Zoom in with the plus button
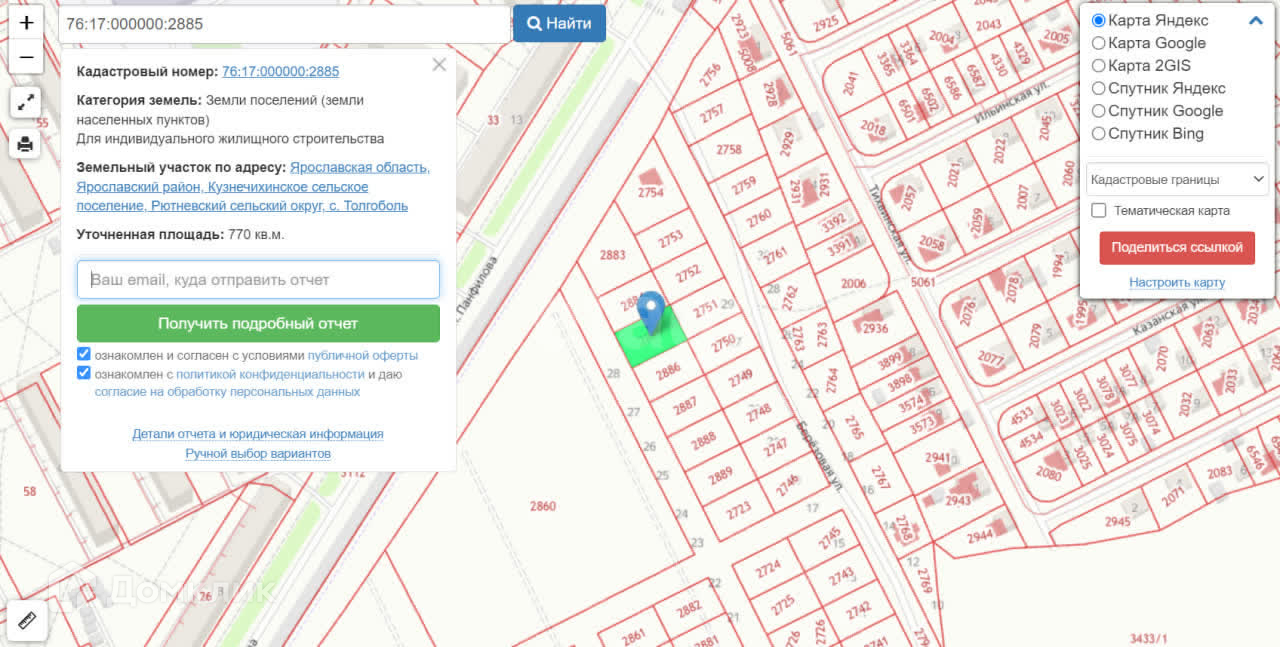This screenshot has height=647, width=1280. tap(26, 22)
